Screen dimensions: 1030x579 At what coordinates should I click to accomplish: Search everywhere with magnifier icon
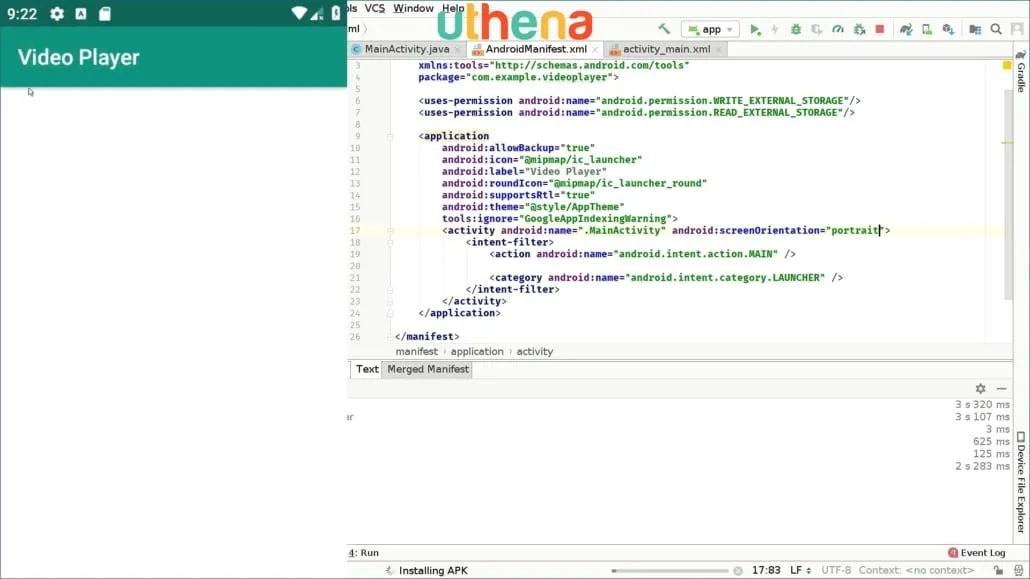pyautogui.click(x=996, y=30)
